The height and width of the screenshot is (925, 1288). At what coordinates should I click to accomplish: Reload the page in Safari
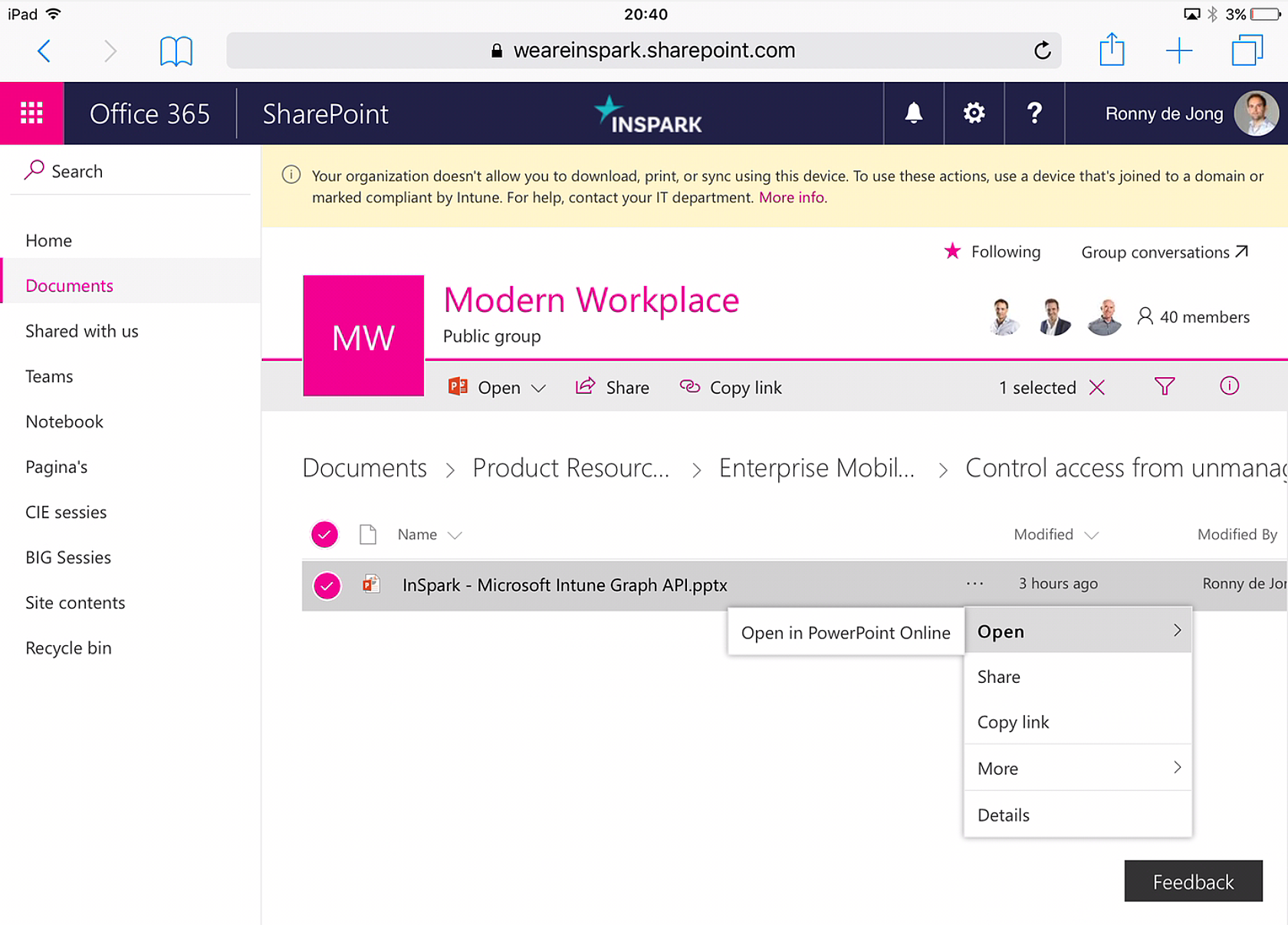tap(1042, 51)
